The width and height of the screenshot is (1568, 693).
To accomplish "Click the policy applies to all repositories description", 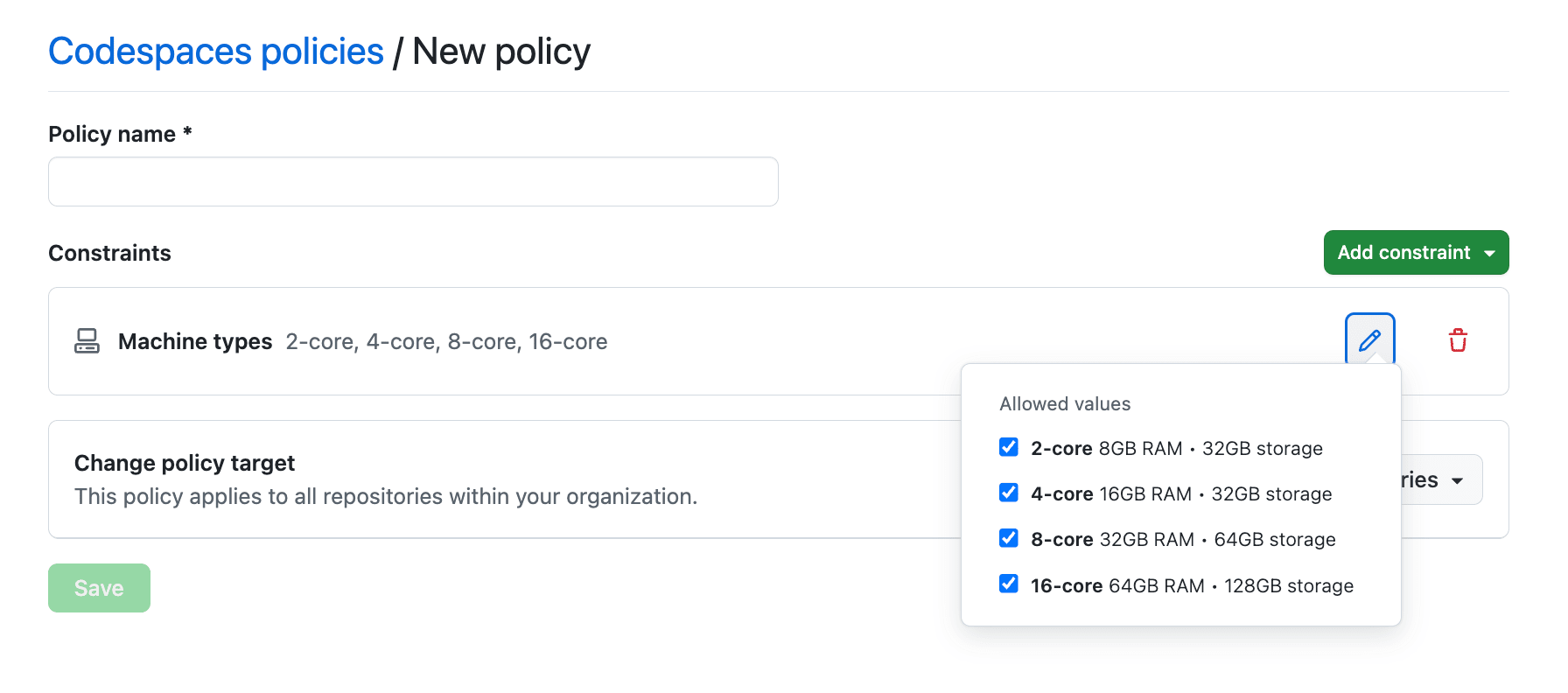I will [386, 497].
